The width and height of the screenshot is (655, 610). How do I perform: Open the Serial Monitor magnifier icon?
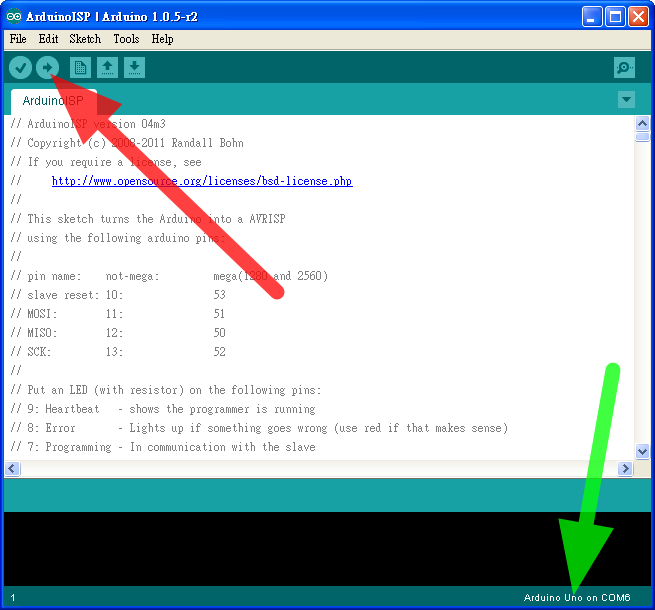click(x=625, y=67)
